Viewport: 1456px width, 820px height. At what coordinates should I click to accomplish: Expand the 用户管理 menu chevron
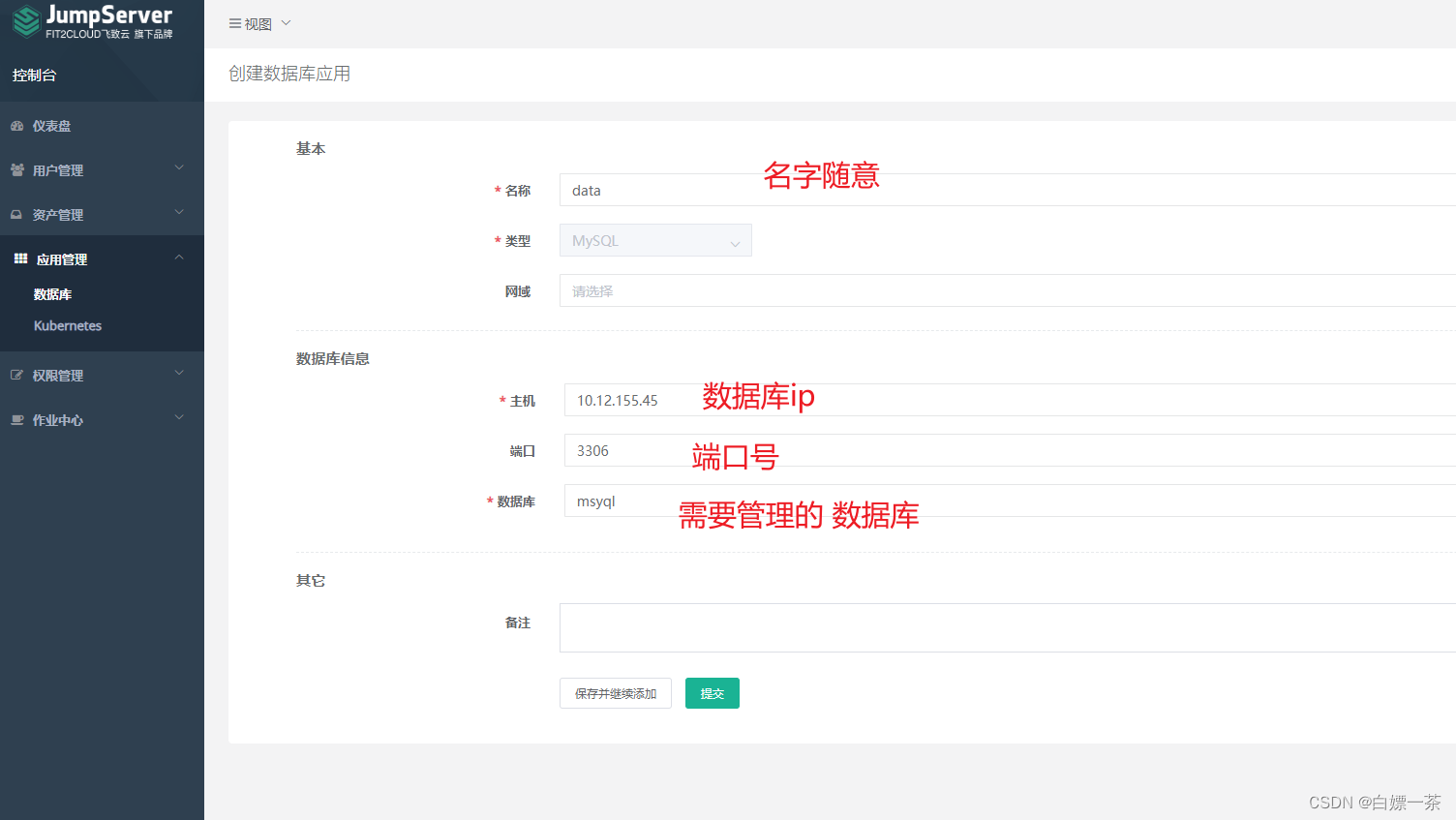[179, 168]
